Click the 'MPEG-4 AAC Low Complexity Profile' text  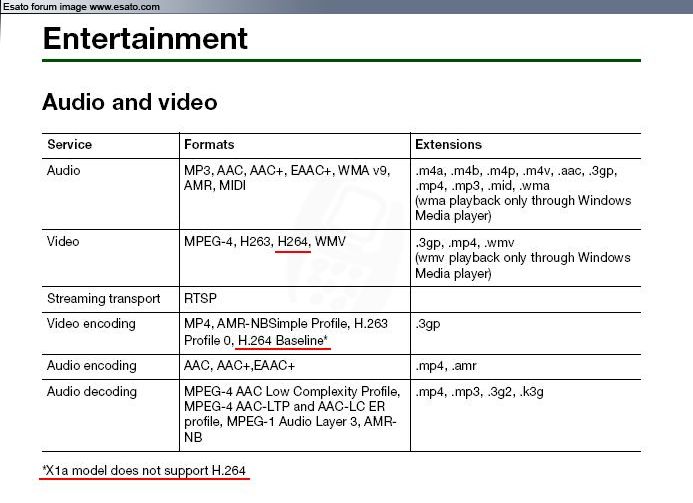click(x=292, y=392)
